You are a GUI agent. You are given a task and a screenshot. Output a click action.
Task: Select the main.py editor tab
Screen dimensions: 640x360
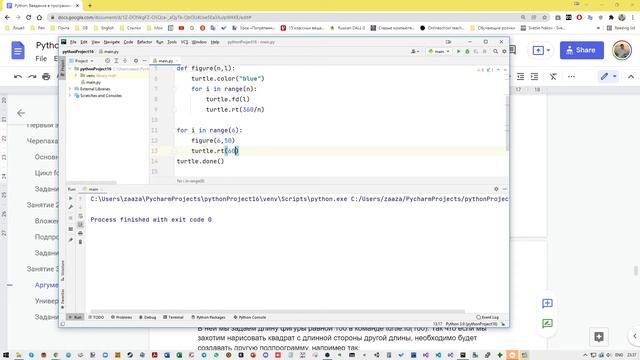[x=165, y=61]
